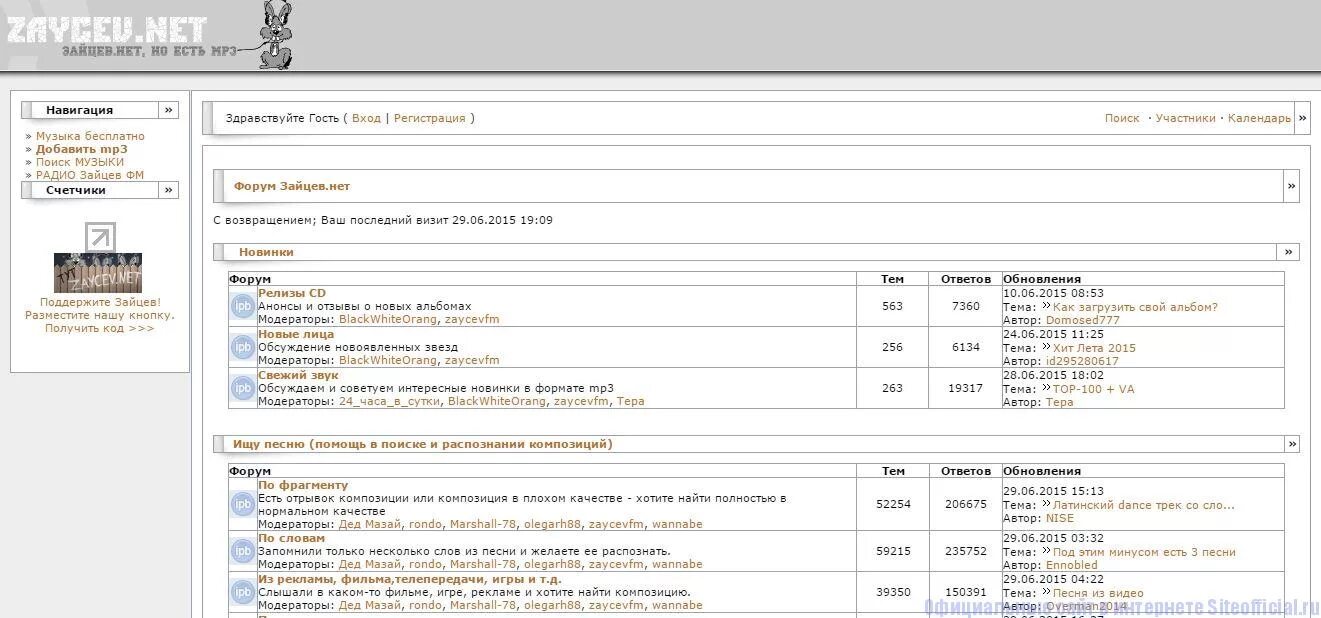Click Получить код >>> link
Image resolution: width=1321 pixels, height=618 pixels.
click(99, 328)
